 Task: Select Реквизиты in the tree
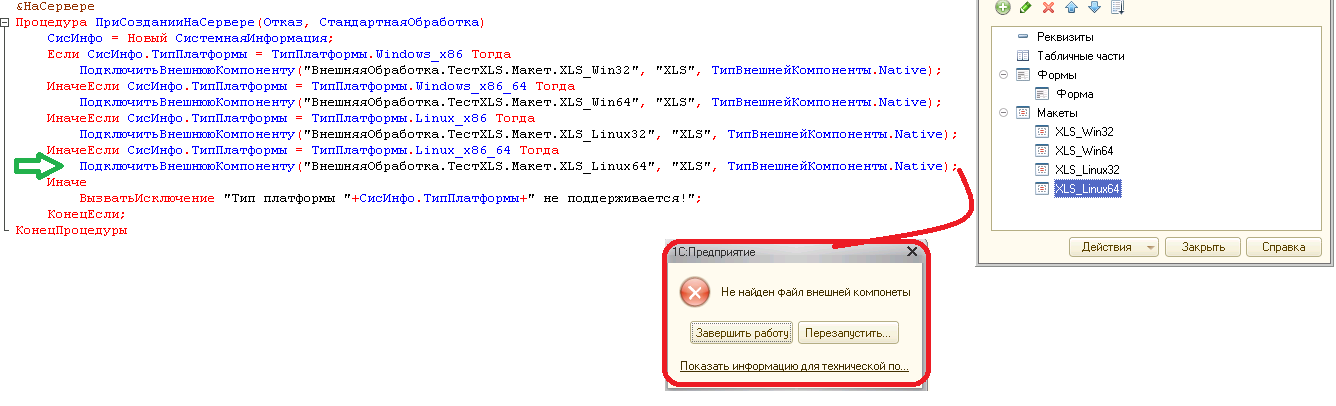click(1065, 37)
